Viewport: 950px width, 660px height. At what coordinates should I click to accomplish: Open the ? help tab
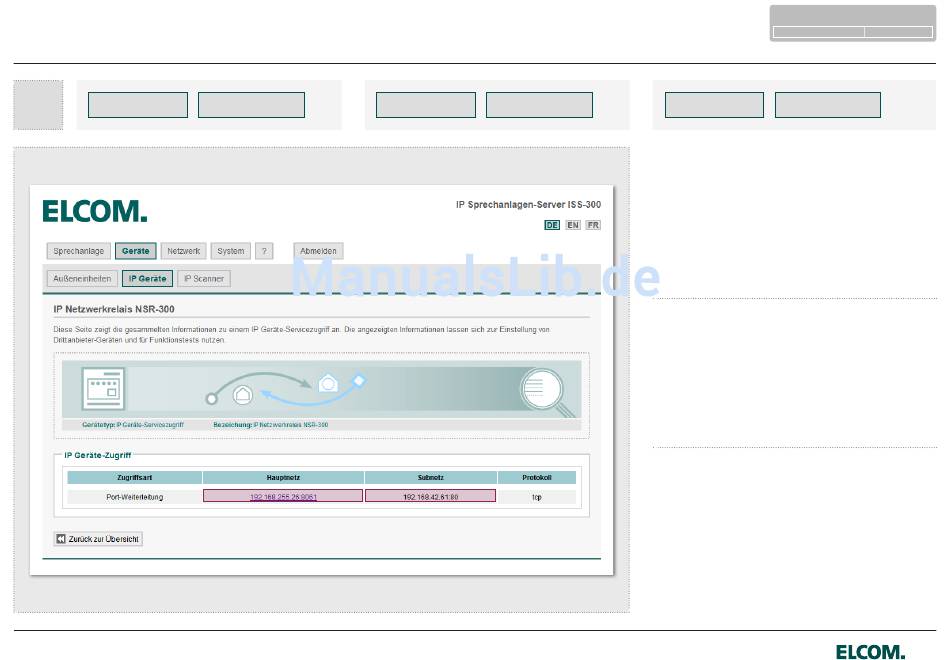264,251
